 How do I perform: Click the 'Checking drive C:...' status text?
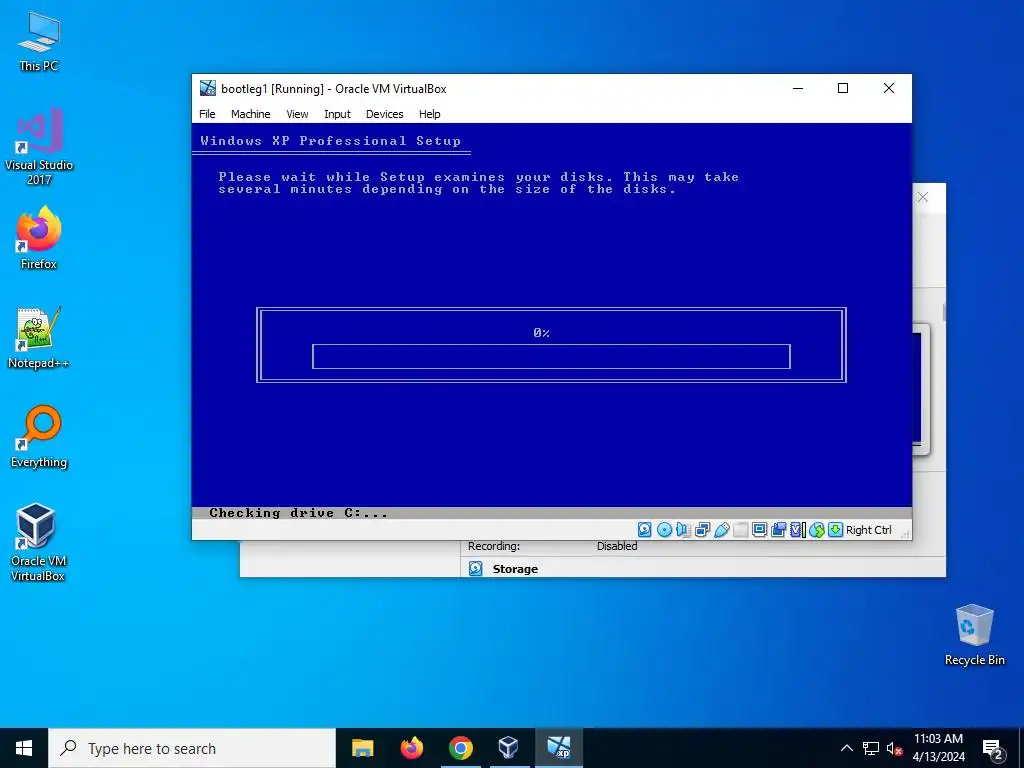[298, 513]
